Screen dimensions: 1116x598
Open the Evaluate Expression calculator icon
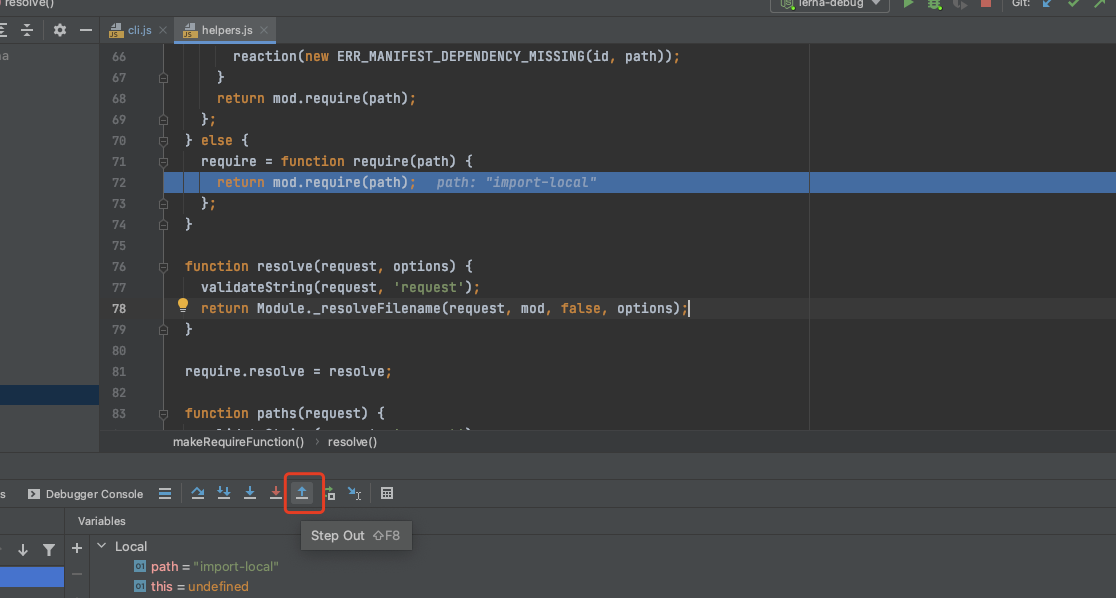[x=386, y=493]
